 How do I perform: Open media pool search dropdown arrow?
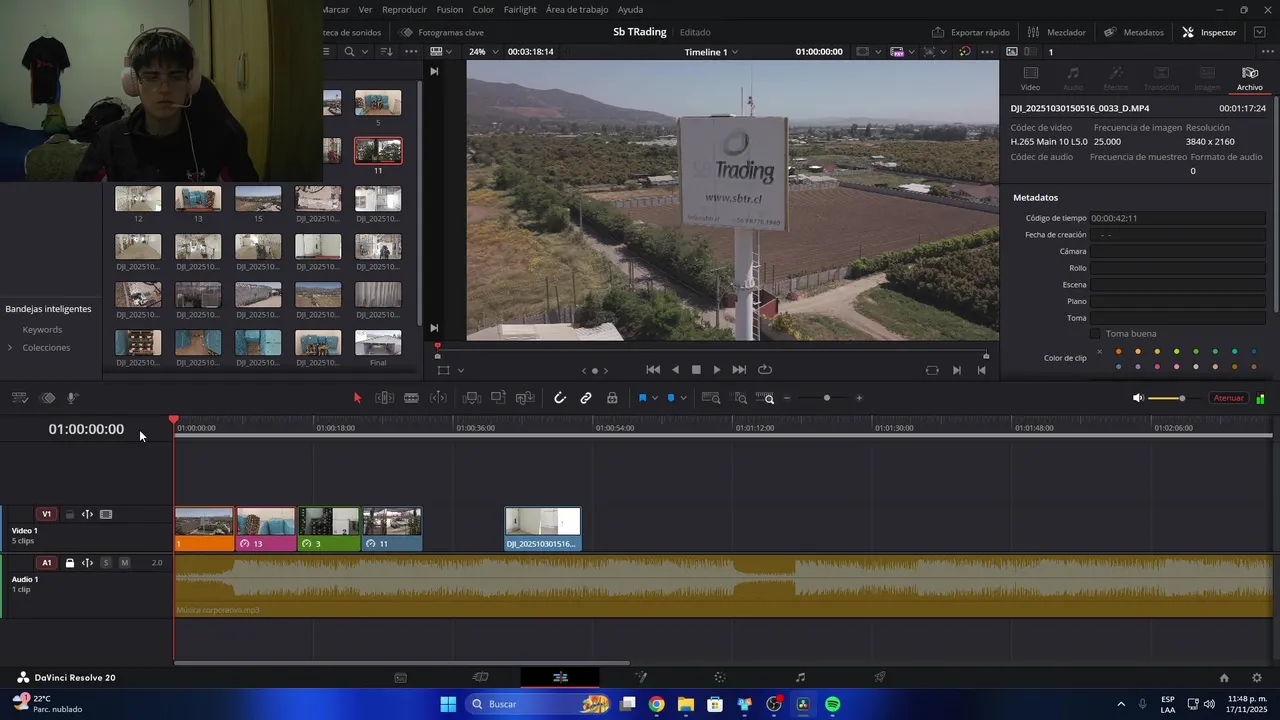(364, 52)
